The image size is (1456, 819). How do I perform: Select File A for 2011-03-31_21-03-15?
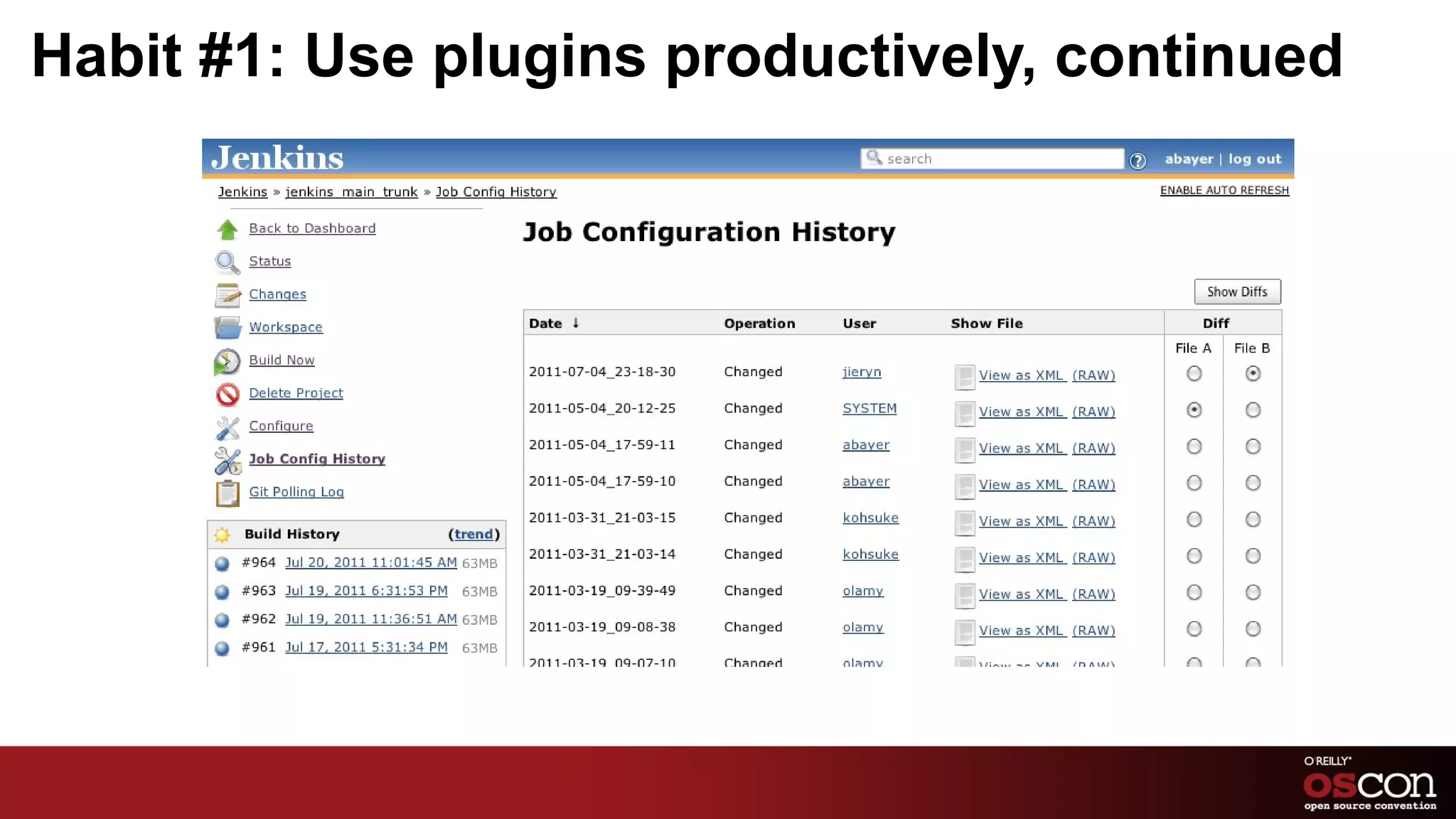(1194, 520)
